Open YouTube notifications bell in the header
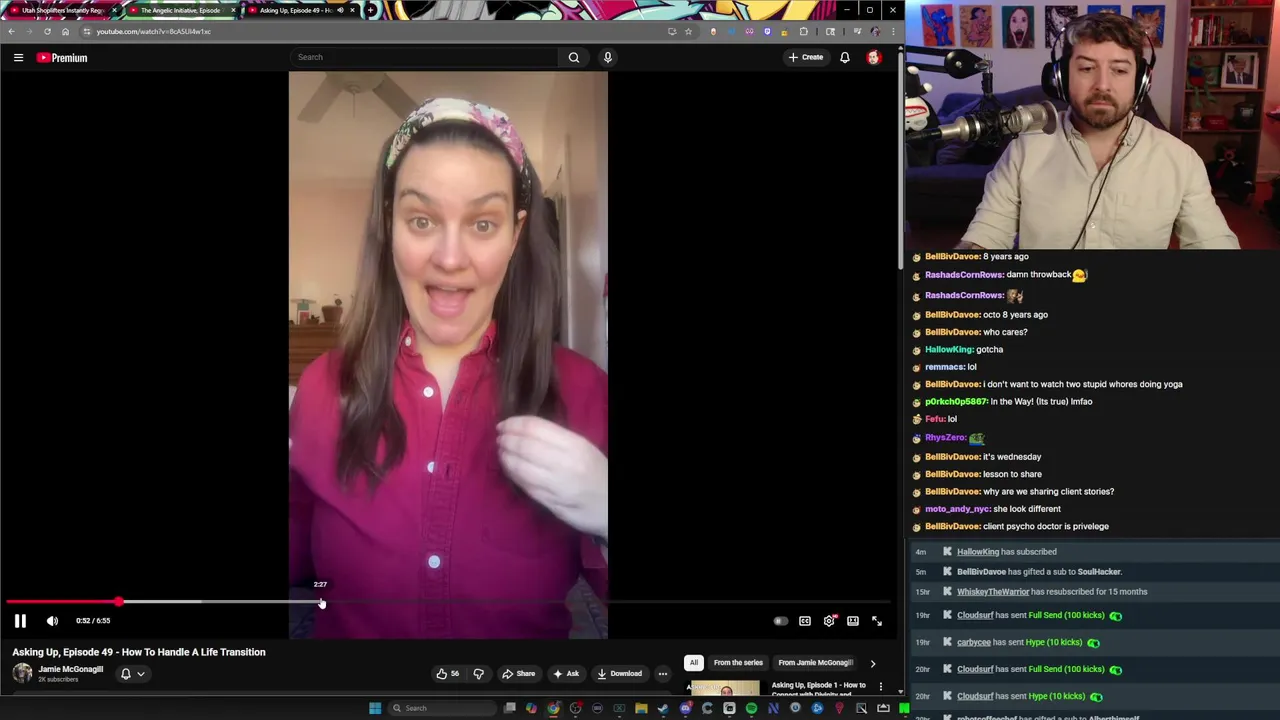 [x=845, y=57]
